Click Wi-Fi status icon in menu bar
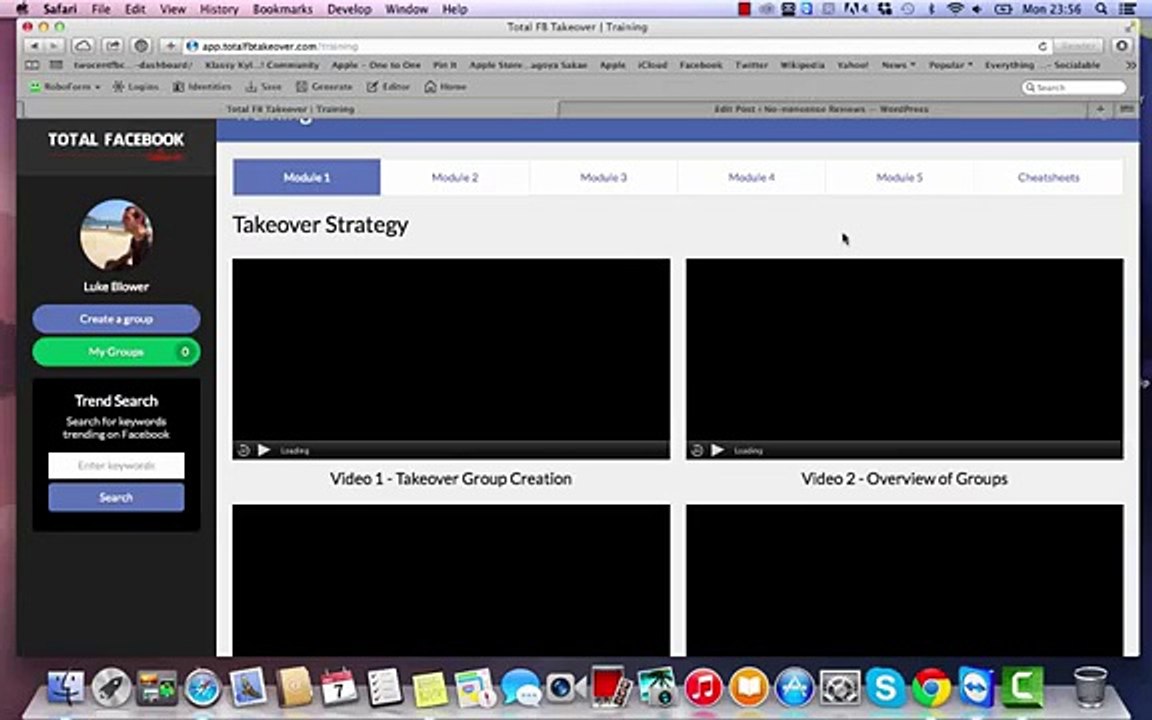 tap(954, 9)
